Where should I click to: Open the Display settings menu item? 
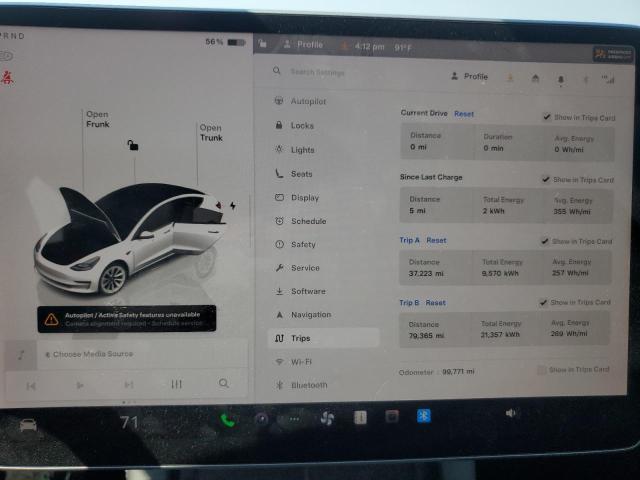click(305, 197)
